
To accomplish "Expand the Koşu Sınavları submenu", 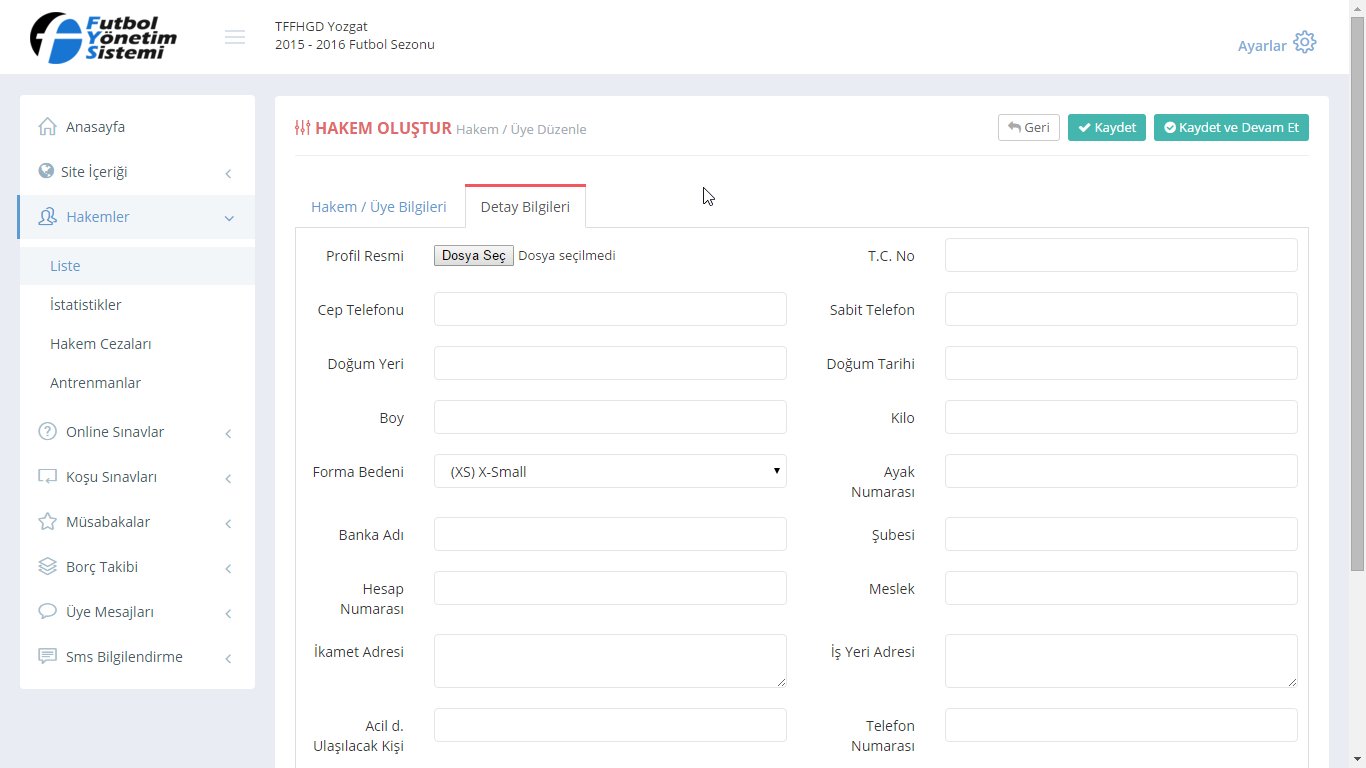I will (x=228, y=478).
